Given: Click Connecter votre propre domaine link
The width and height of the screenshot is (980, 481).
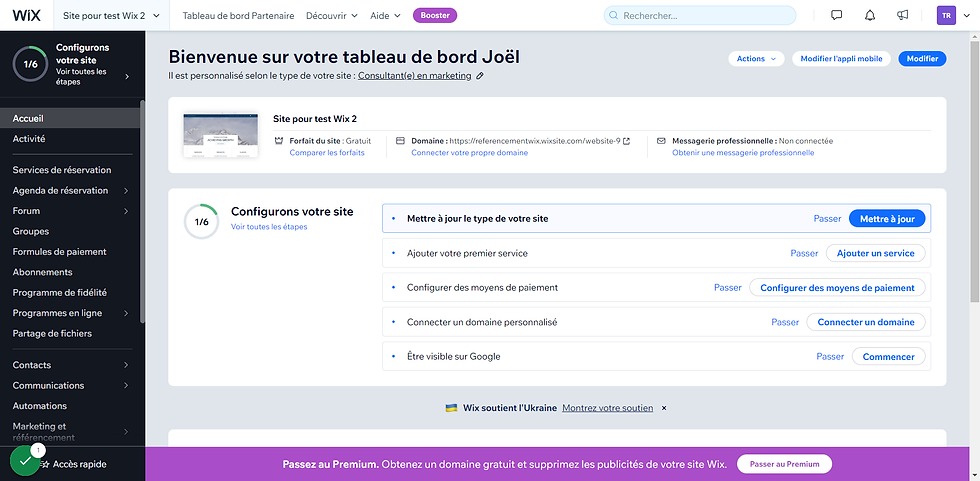Looking at the screenshot, I should pyautogui.click(x=469, y=152).
